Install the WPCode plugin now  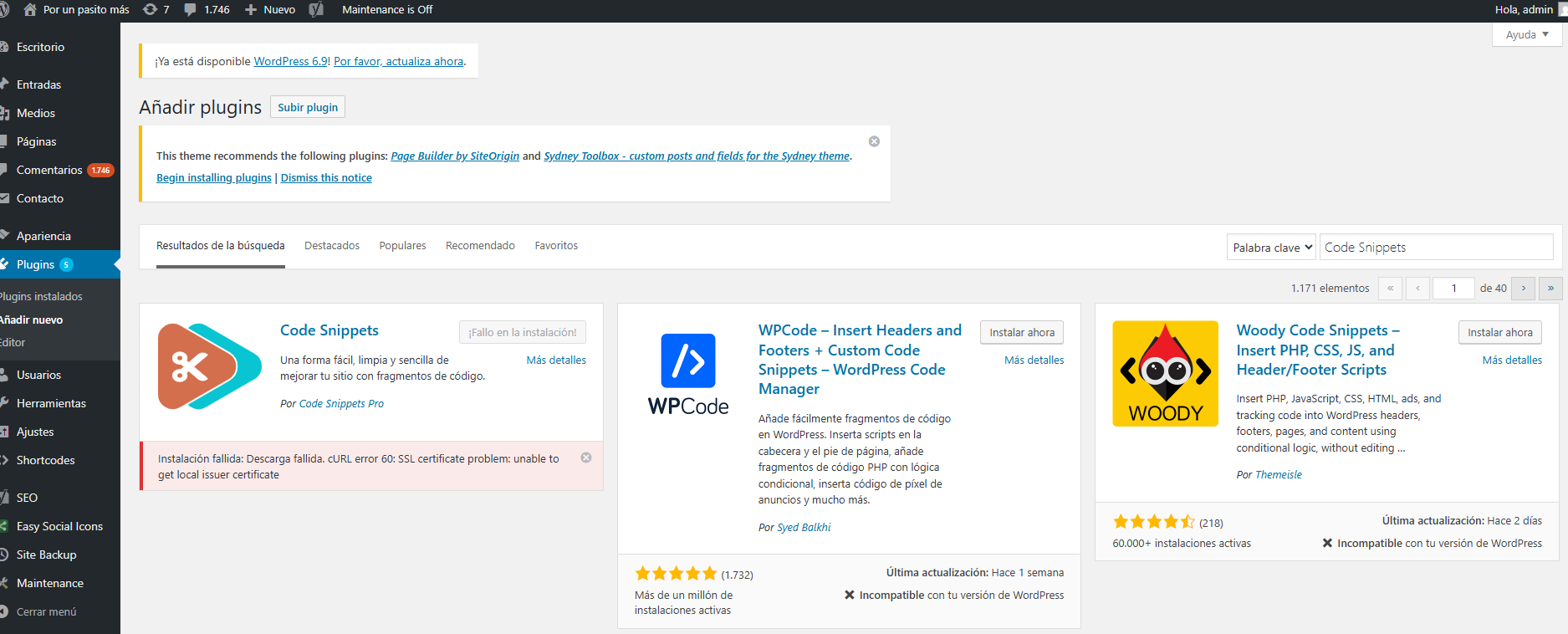(1021, 332)
